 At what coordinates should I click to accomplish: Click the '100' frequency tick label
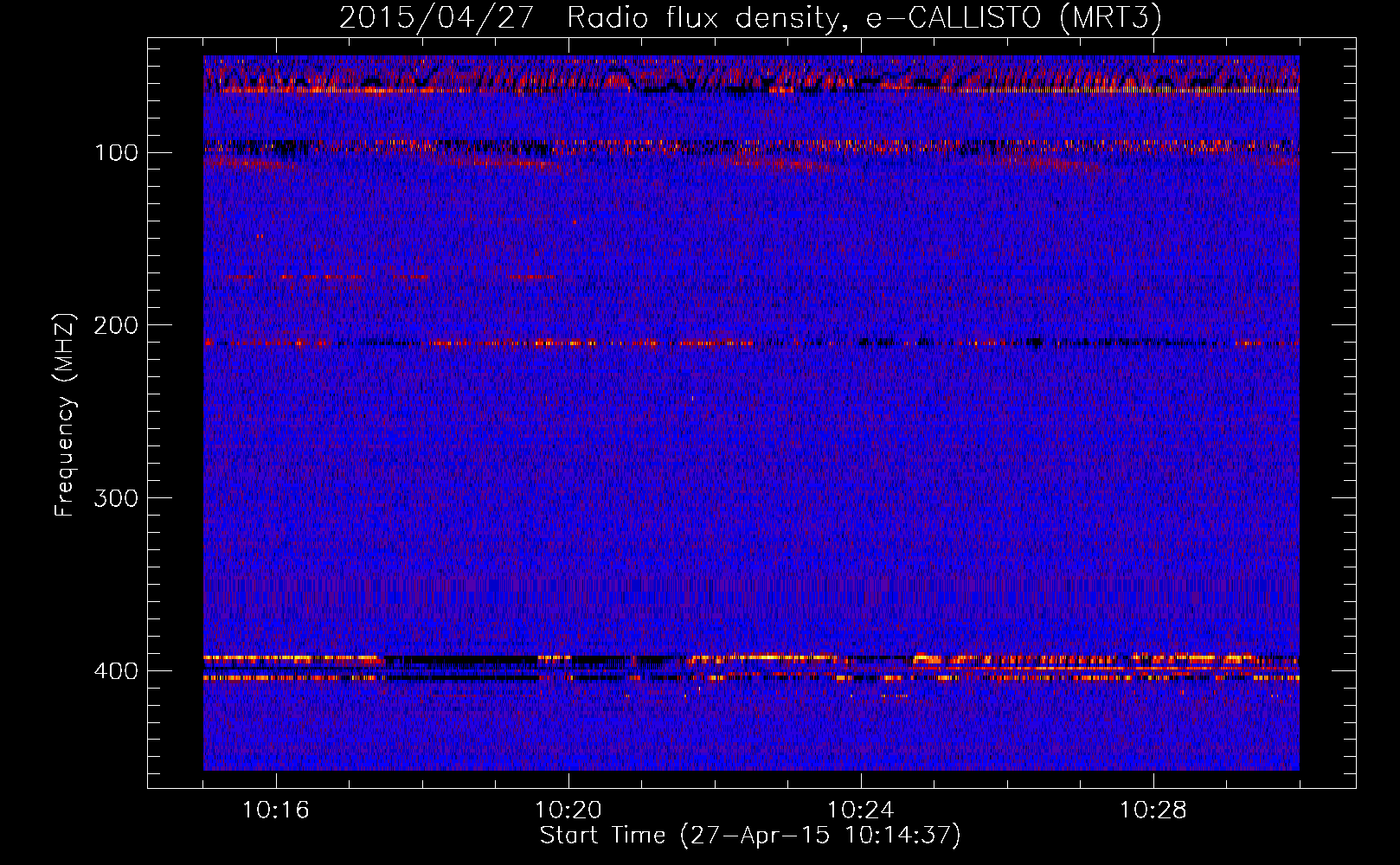pyautogui.click(x=116, y=153)
